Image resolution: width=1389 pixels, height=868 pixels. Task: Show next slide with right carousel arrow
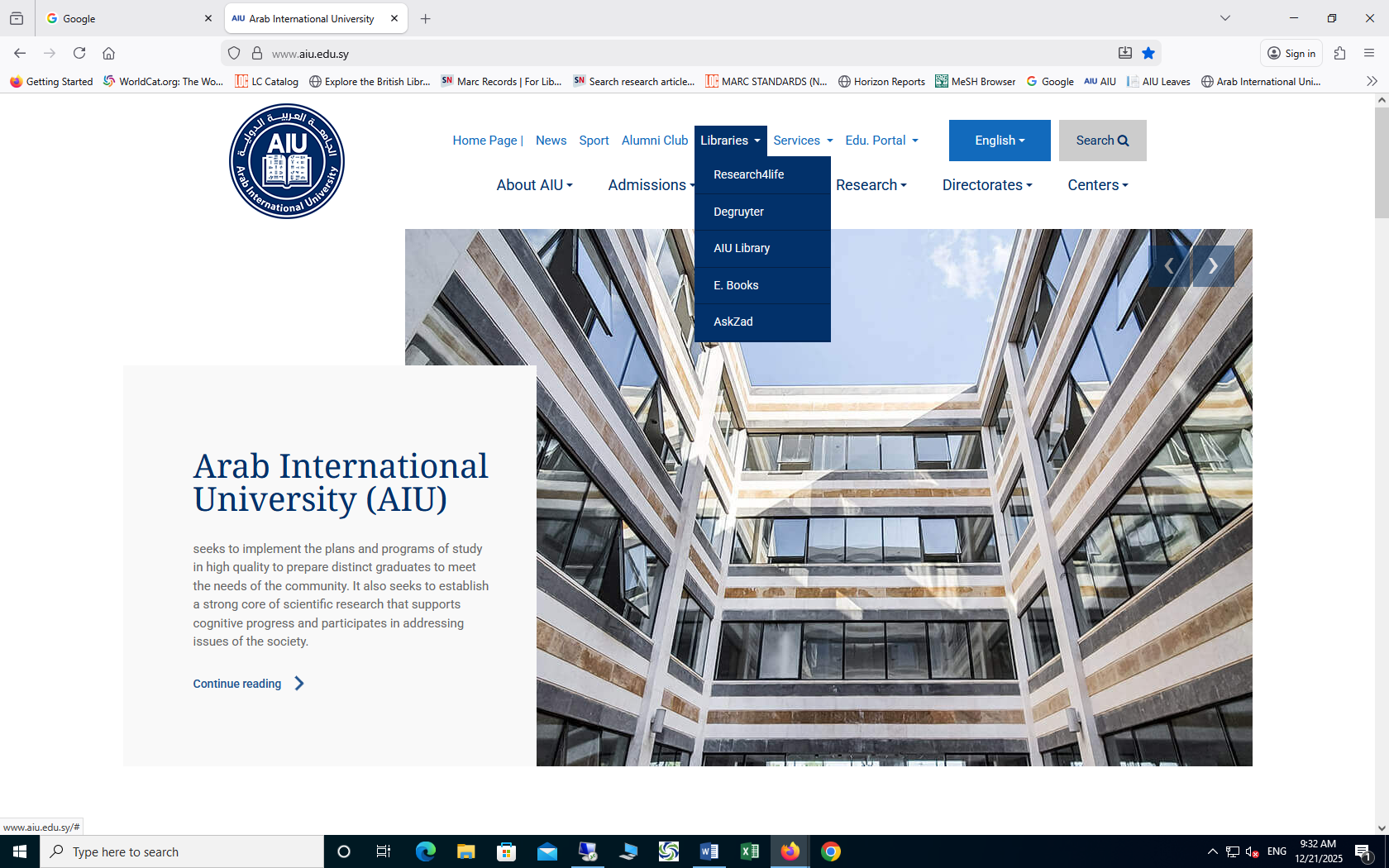[x=1213, y=266]
